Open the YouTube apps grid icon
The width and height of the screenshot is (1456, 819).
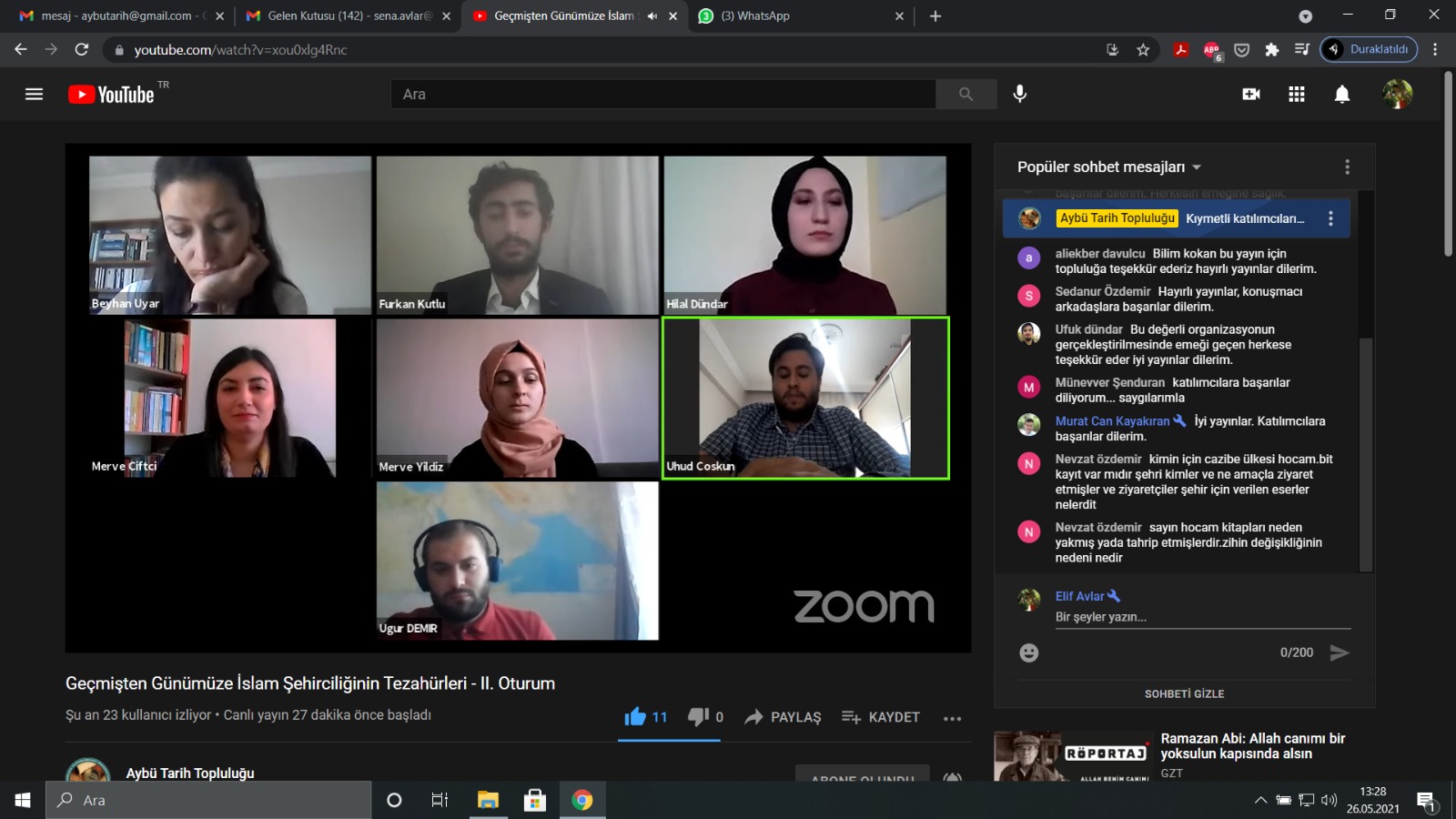pos(1297,94)
